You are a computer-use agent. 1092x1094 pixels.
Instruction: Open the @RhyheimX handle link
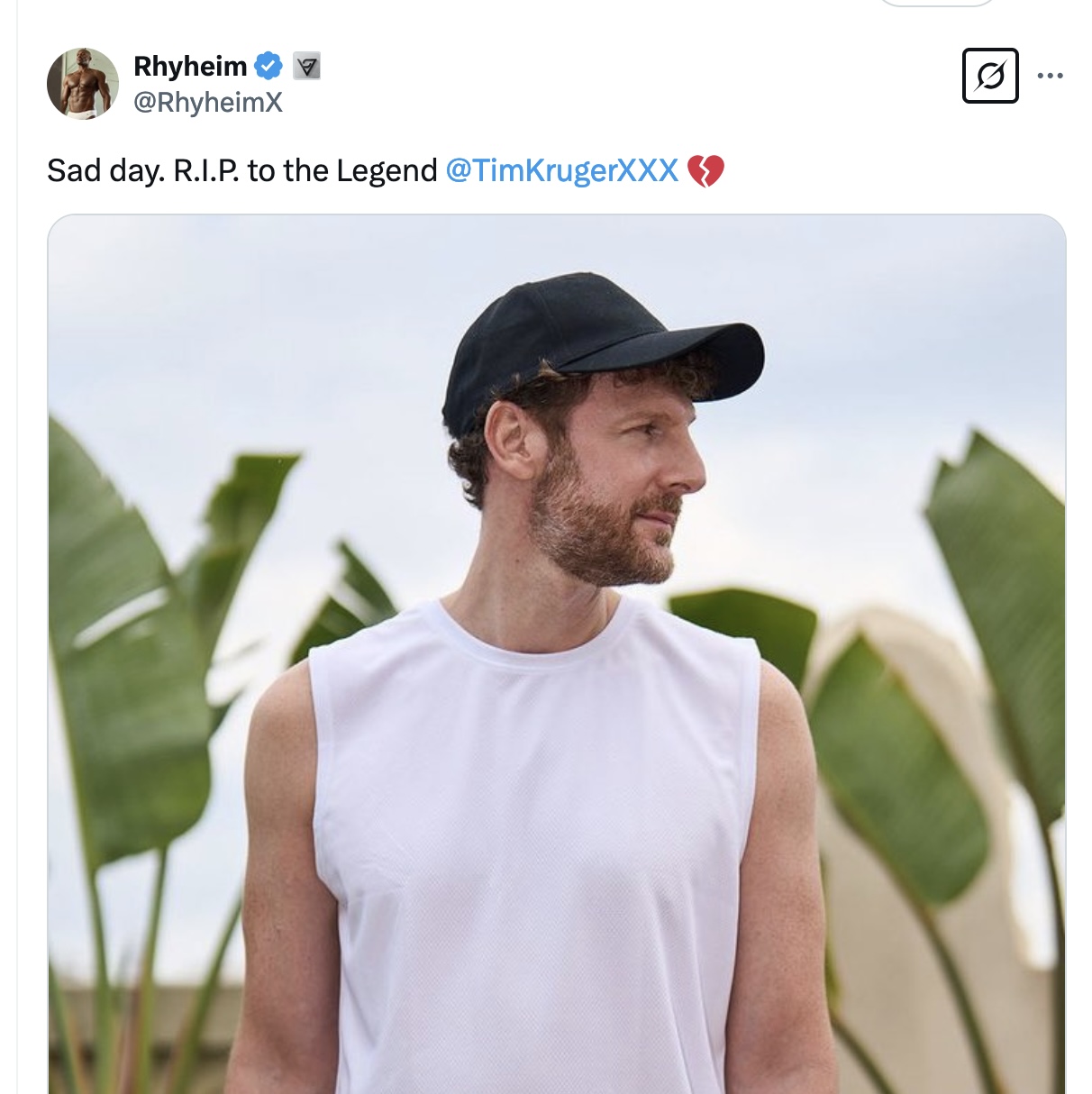pyautogui.click(x=208, y=103)
